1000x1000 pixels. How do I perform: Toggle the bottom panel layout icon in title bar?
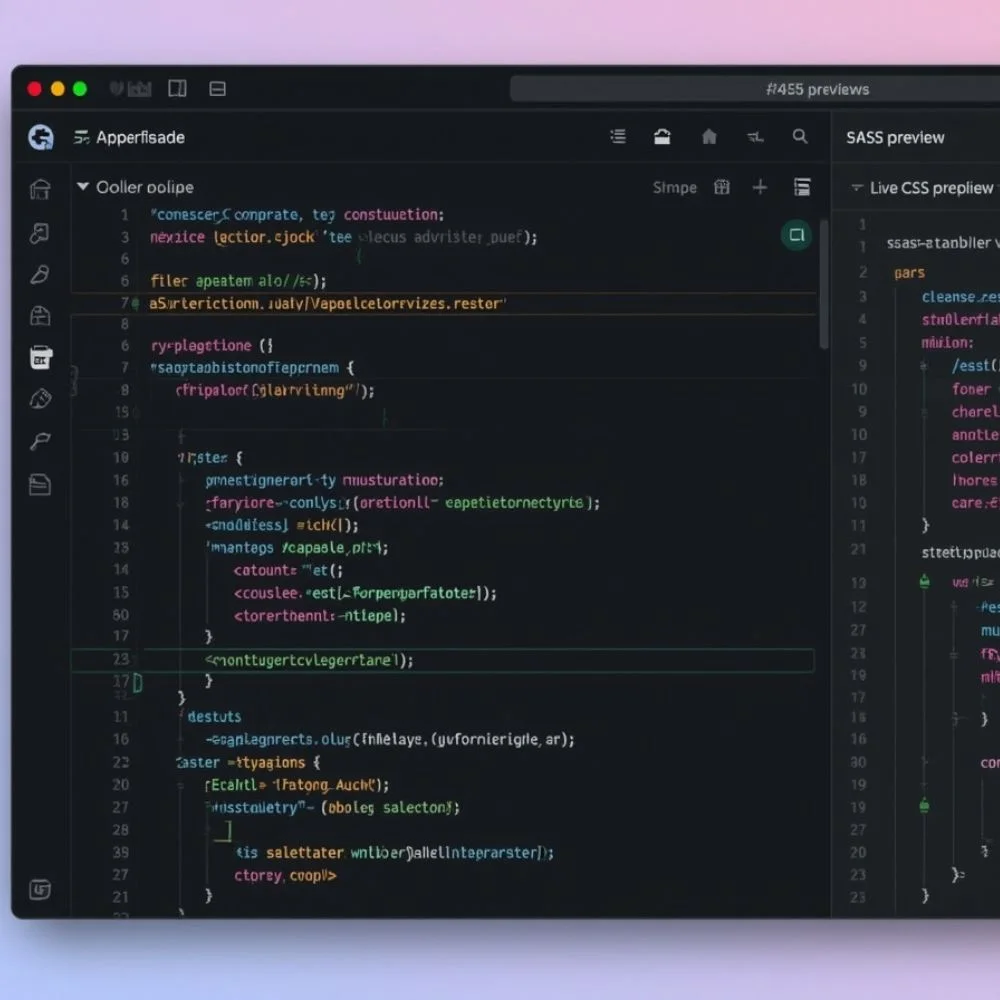pos(217,89)
